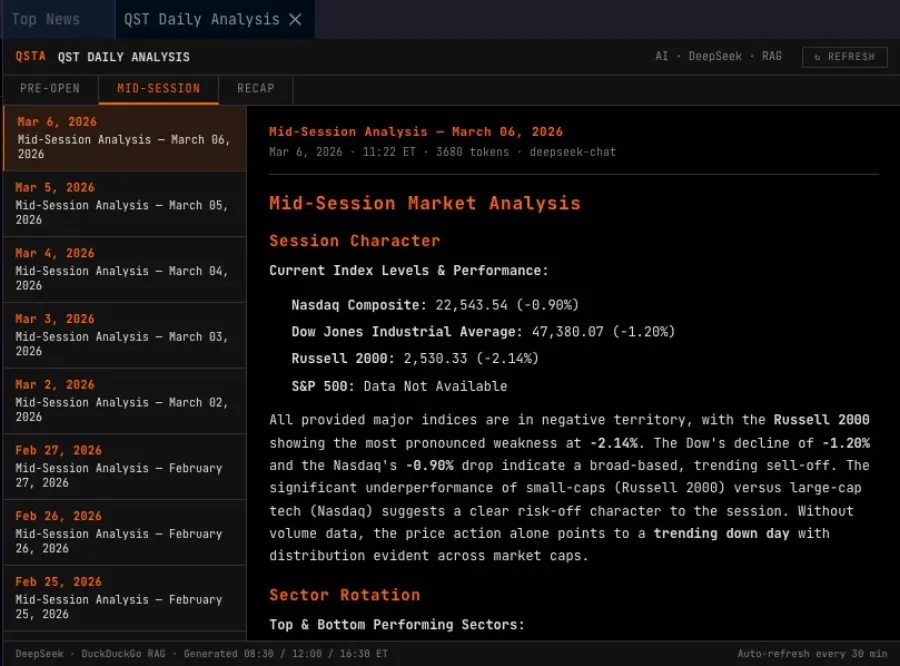Click the AI indicator in the header
The width and height of the screenshot is (900, 666).
tap(661, 57)
